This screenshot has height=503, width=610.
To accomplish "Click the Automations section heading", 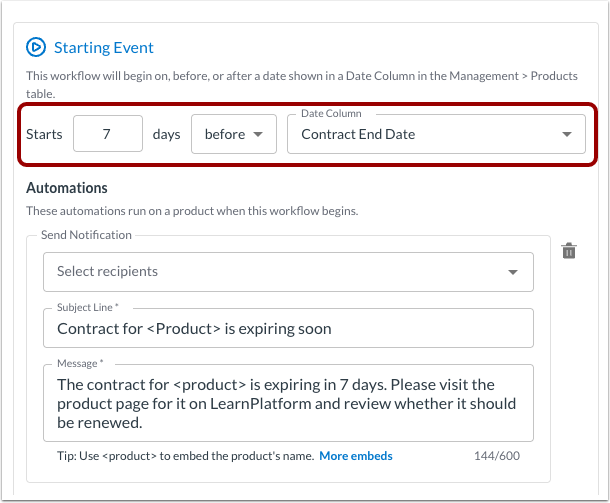I will coord(67,188).
